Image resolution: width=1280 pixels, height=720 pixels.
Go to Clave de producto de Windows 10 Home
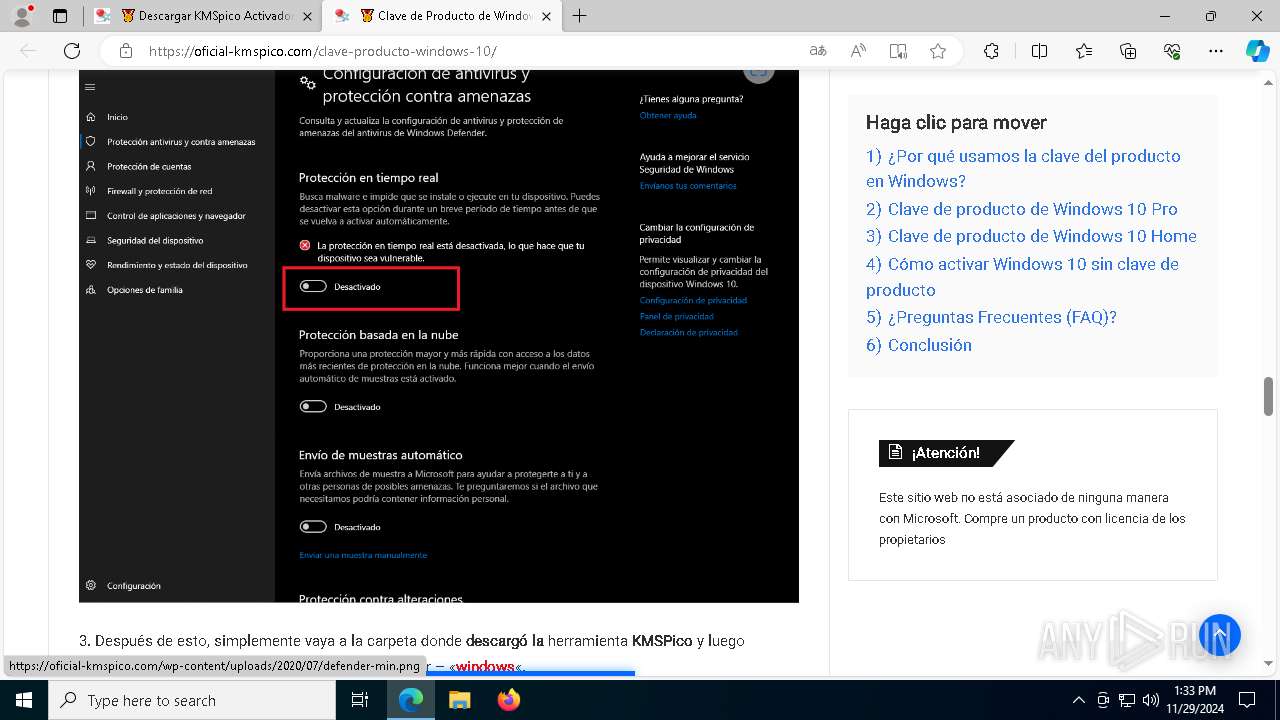(1031, 236)
